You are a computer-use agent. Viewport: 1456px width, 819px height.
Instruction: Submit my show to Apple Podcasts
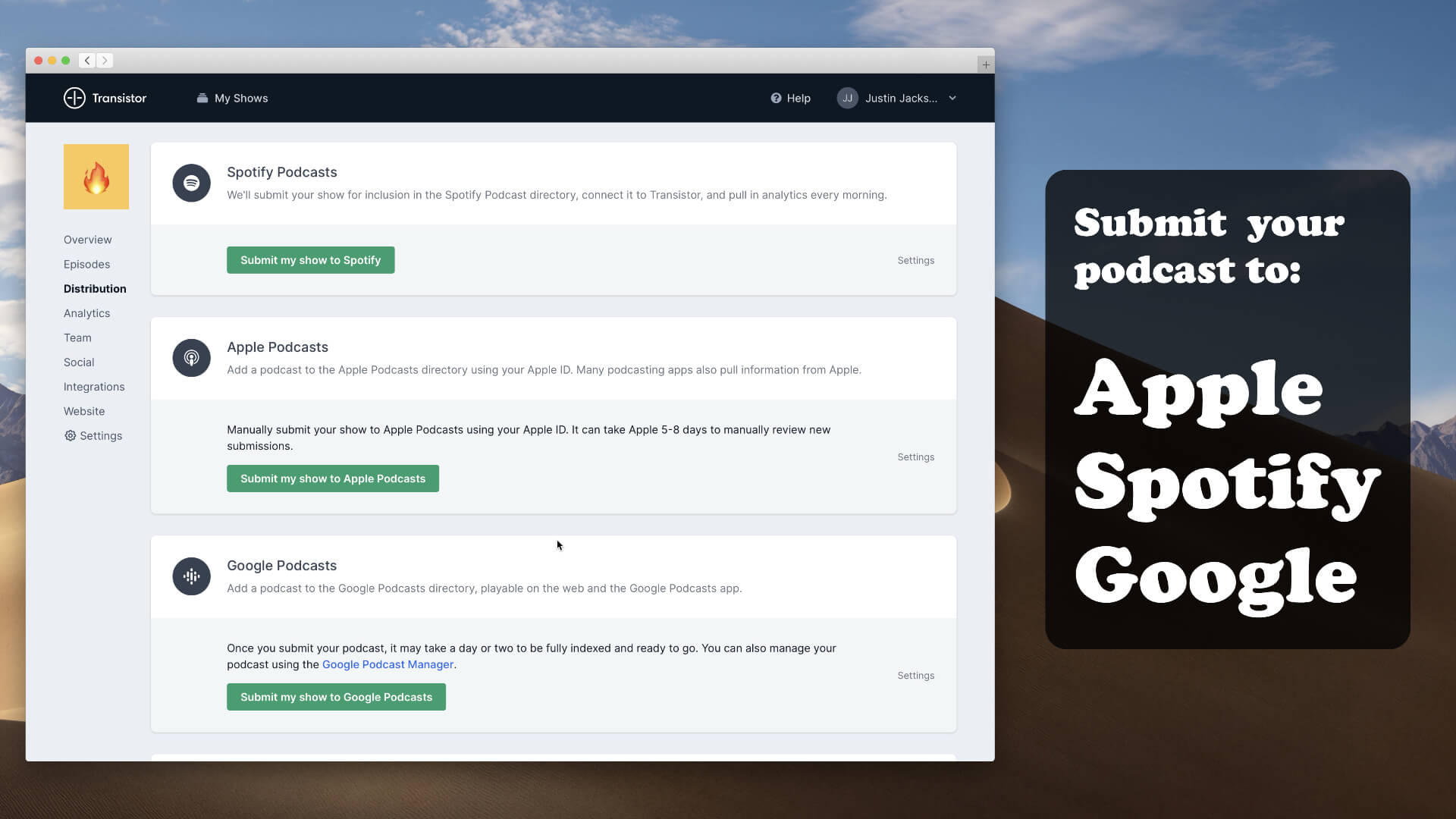(x=332, y=478)
